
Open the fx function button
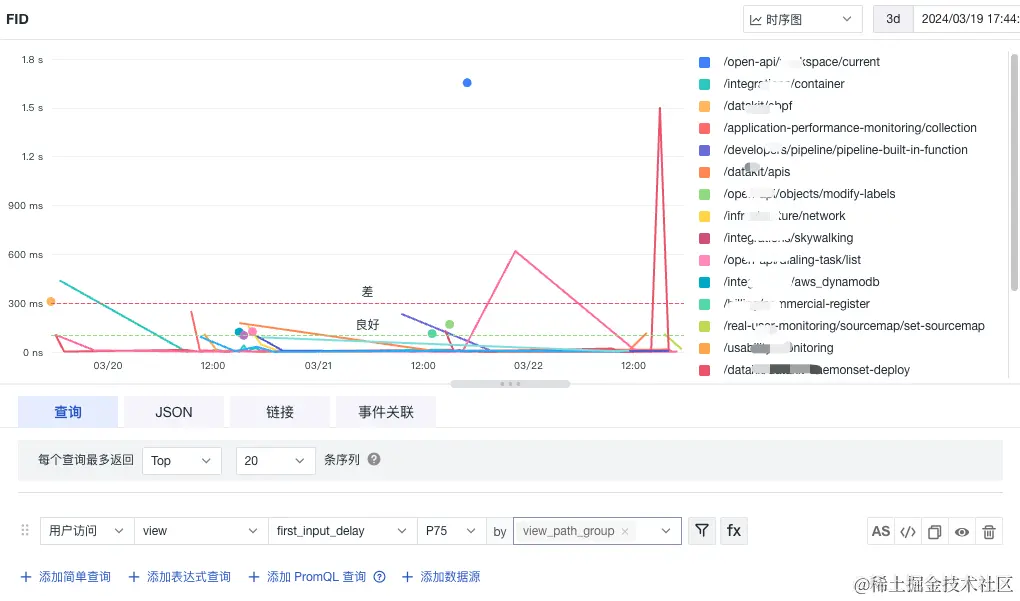click(x=734, y=531)
